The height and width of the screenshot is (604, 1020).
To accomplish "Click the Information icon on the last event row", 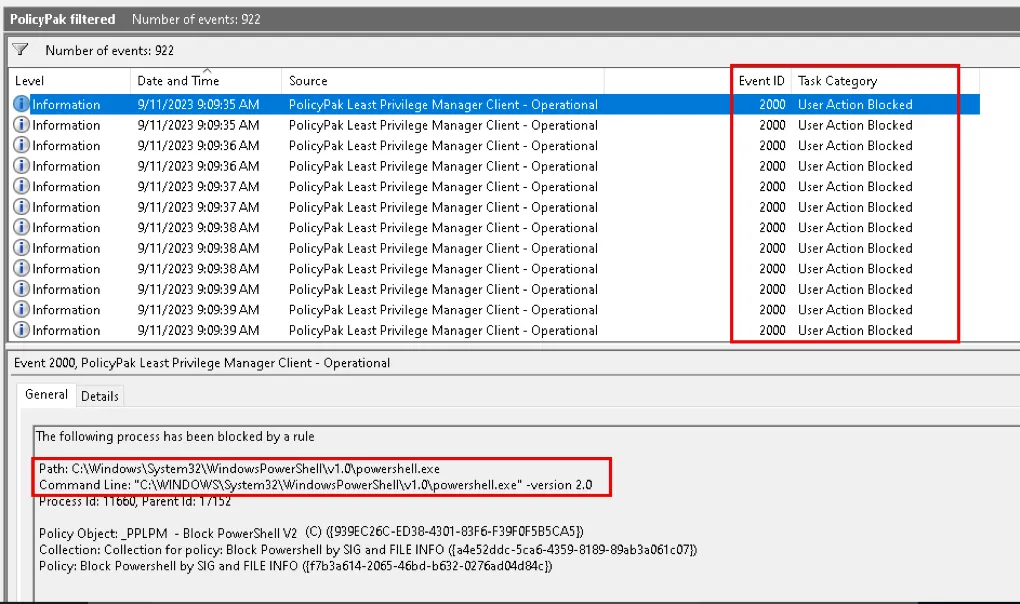I will [x=21, y=330].
